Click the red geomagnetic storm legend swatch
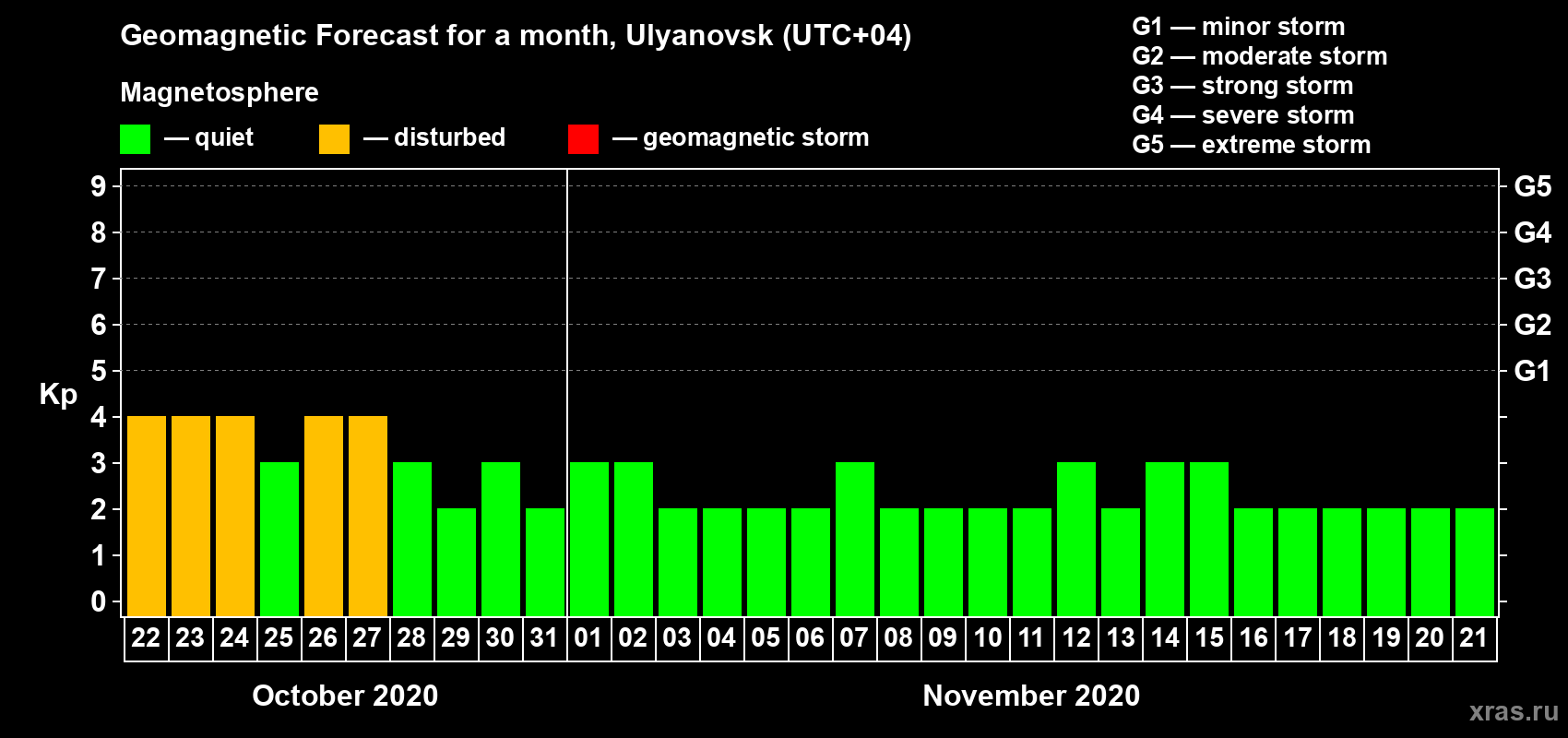Viewport: 1568px width, 738px height. click(x=583, y=139)
